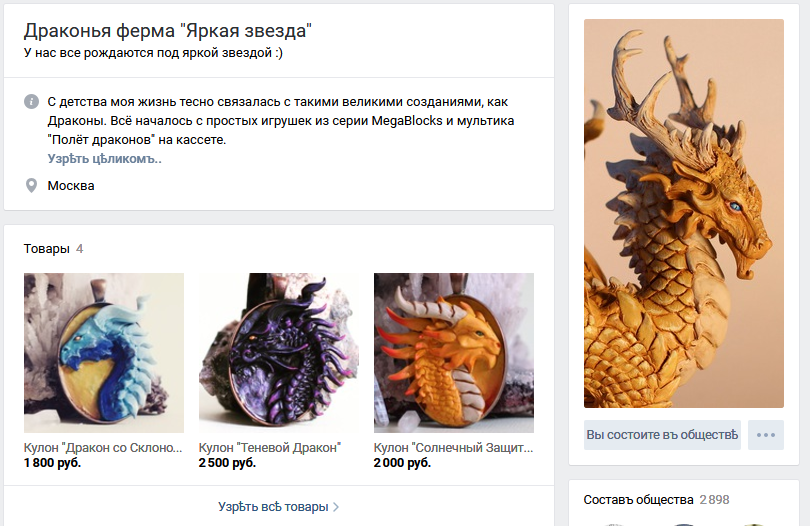Open the orange Солнечный Защитник pendant image

(454, 353)
